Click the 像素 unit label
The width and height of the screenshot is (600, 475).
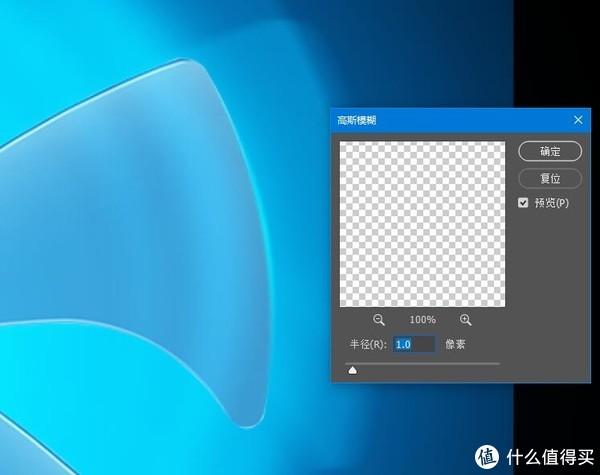455,344
